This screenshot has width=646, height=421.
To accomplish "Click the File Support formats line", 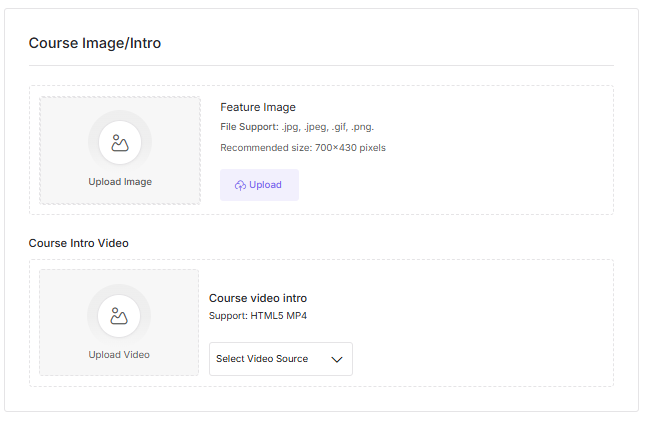I will pos(297,127).
